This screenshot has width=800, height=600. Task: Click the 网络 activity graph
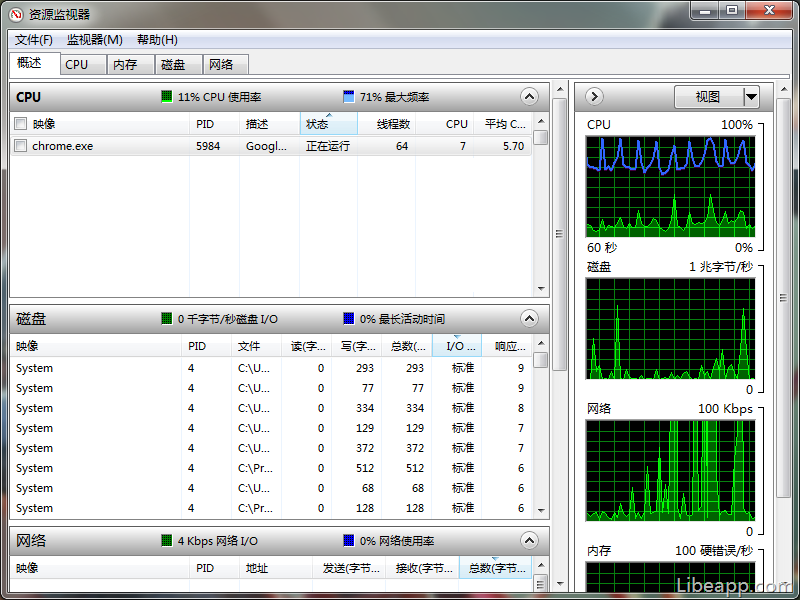(x=670, y=470)
